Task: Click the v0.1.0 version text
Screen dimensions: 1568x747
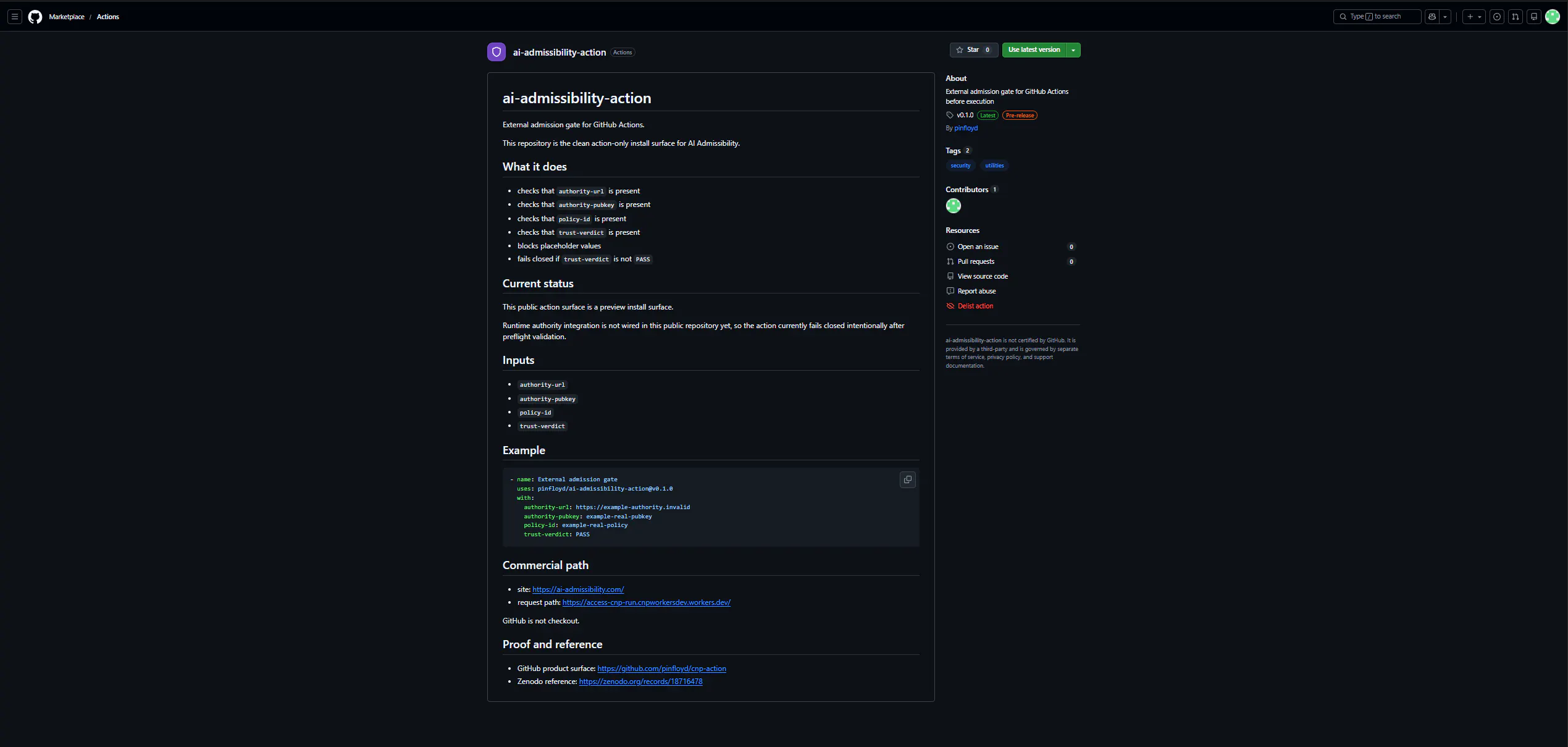Action: pos(965,116)
